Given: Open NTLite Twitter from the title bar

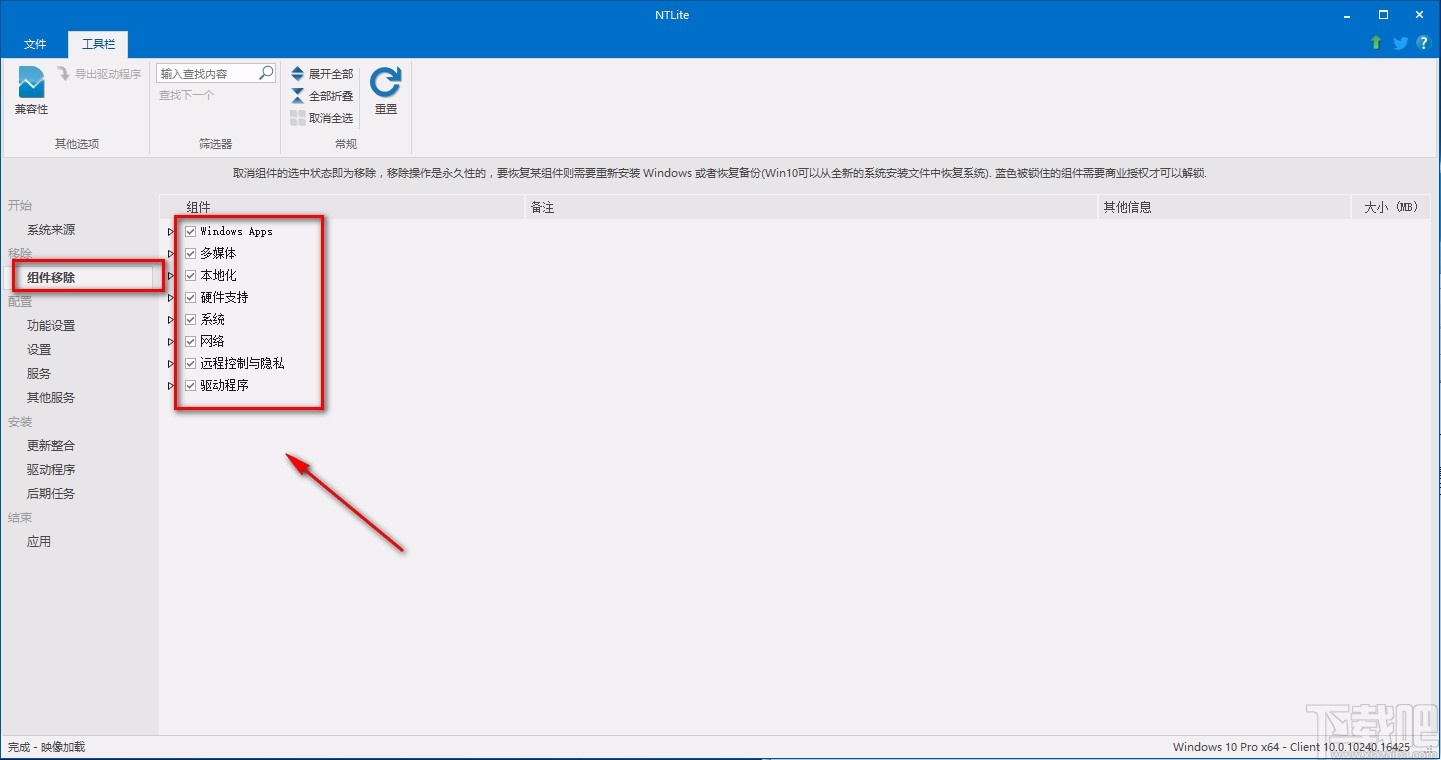Looking at the screenshot, I should (1400, 43).
